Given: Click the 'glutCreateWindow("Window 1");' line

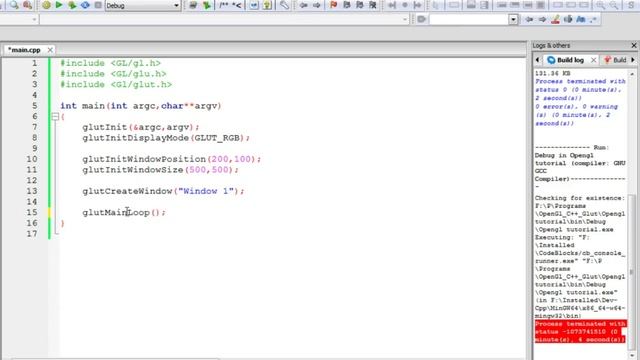Looking at the screenshot, I should click(x=163, y=191).
